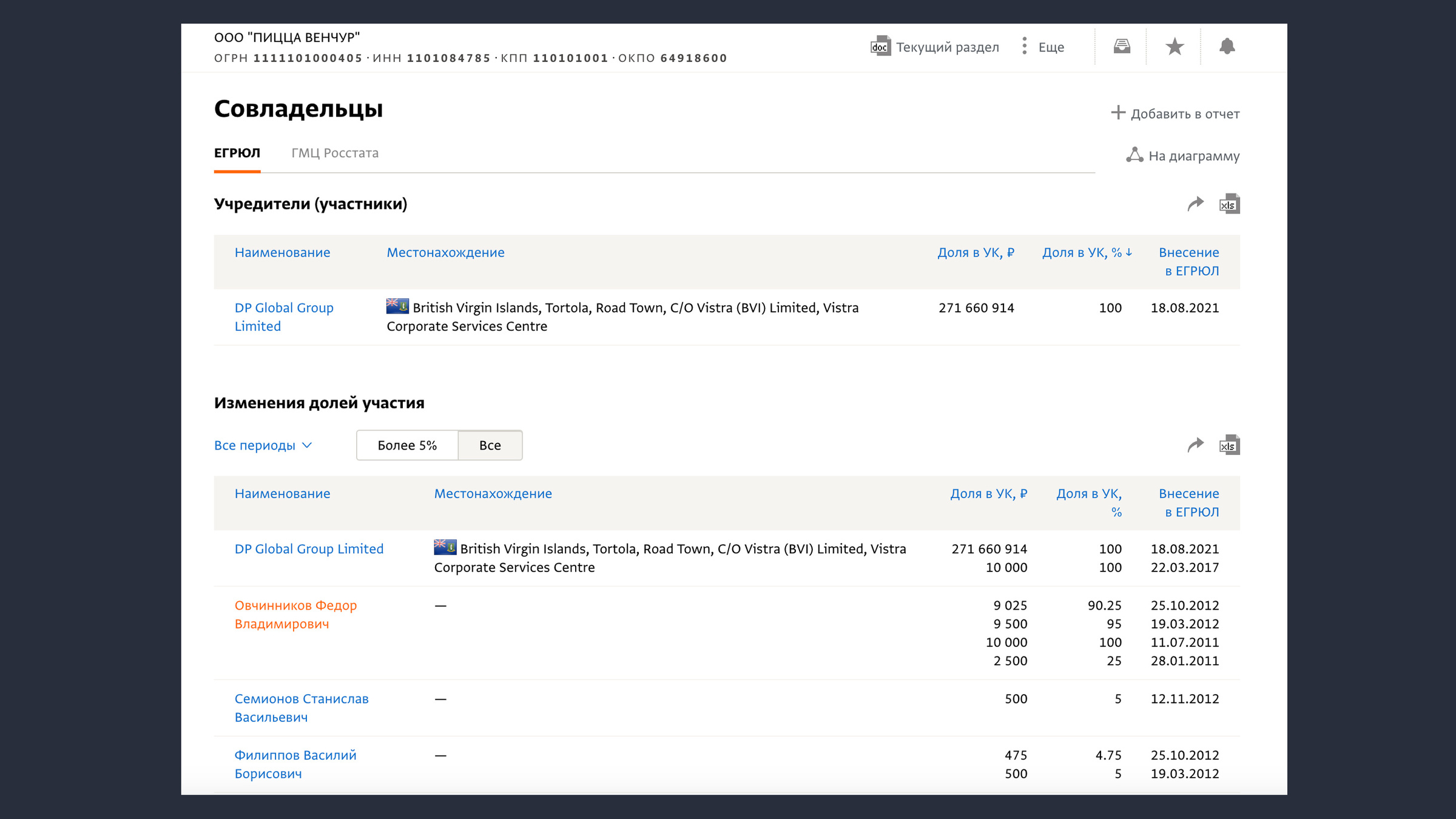Click the inbox tray icon in header
The image size is (1456, 819).
click(1122, 46)
